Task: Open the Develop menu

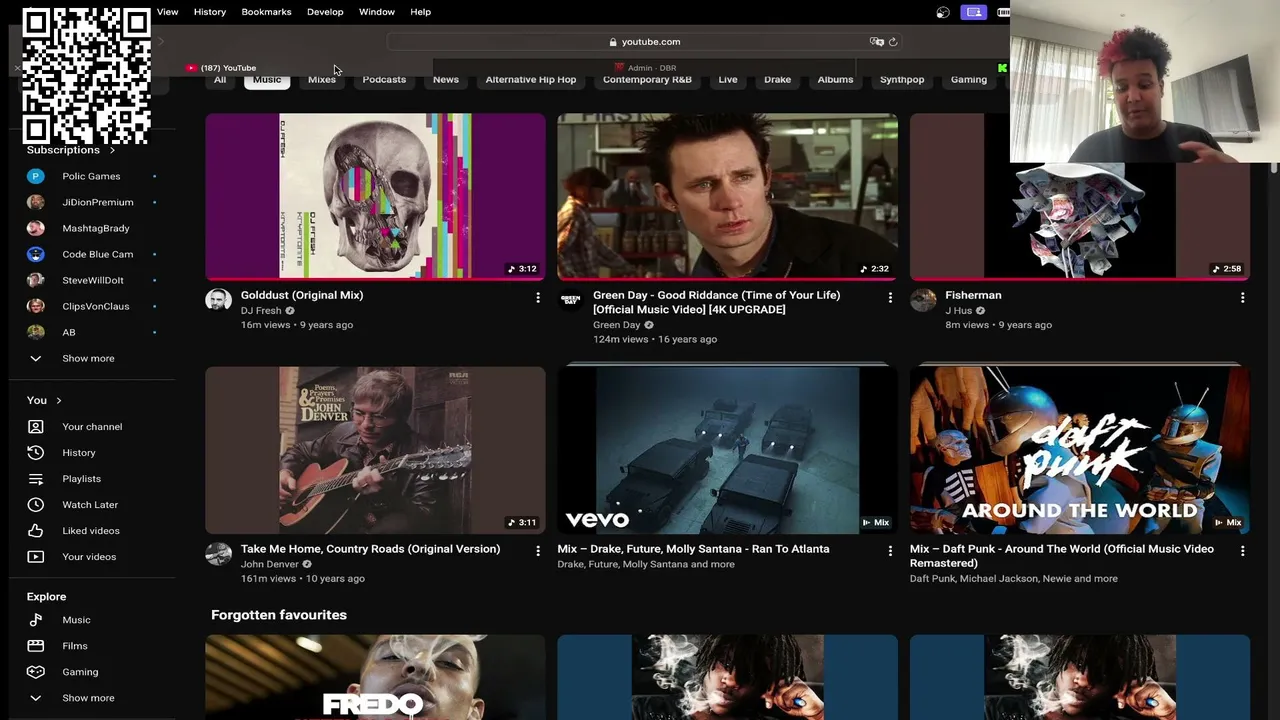Action: (x=325, y=12)
